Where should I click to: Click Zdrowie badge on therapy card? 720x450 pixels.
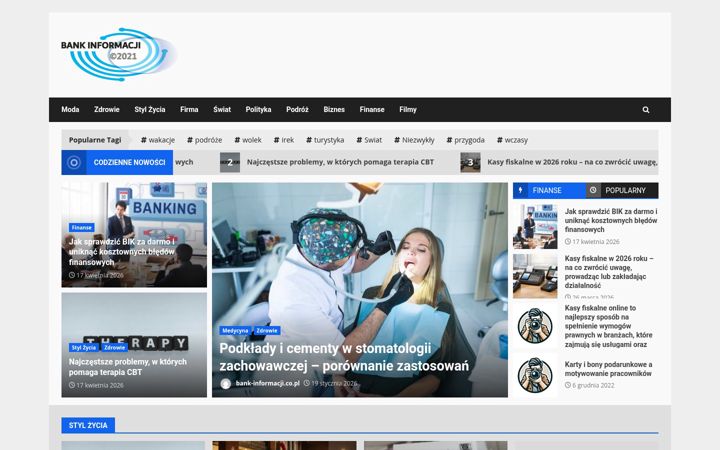(x=114, y=348)
